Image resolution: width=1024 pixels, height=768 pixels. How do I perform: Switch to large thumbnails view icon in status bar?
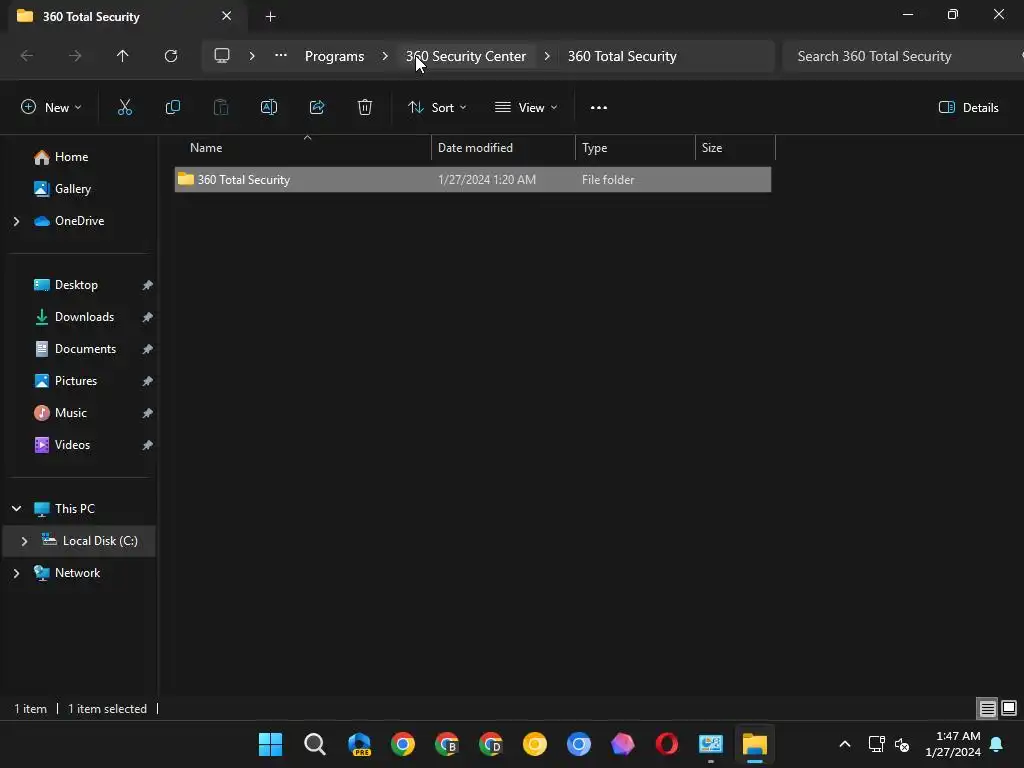pos(1009,708)
